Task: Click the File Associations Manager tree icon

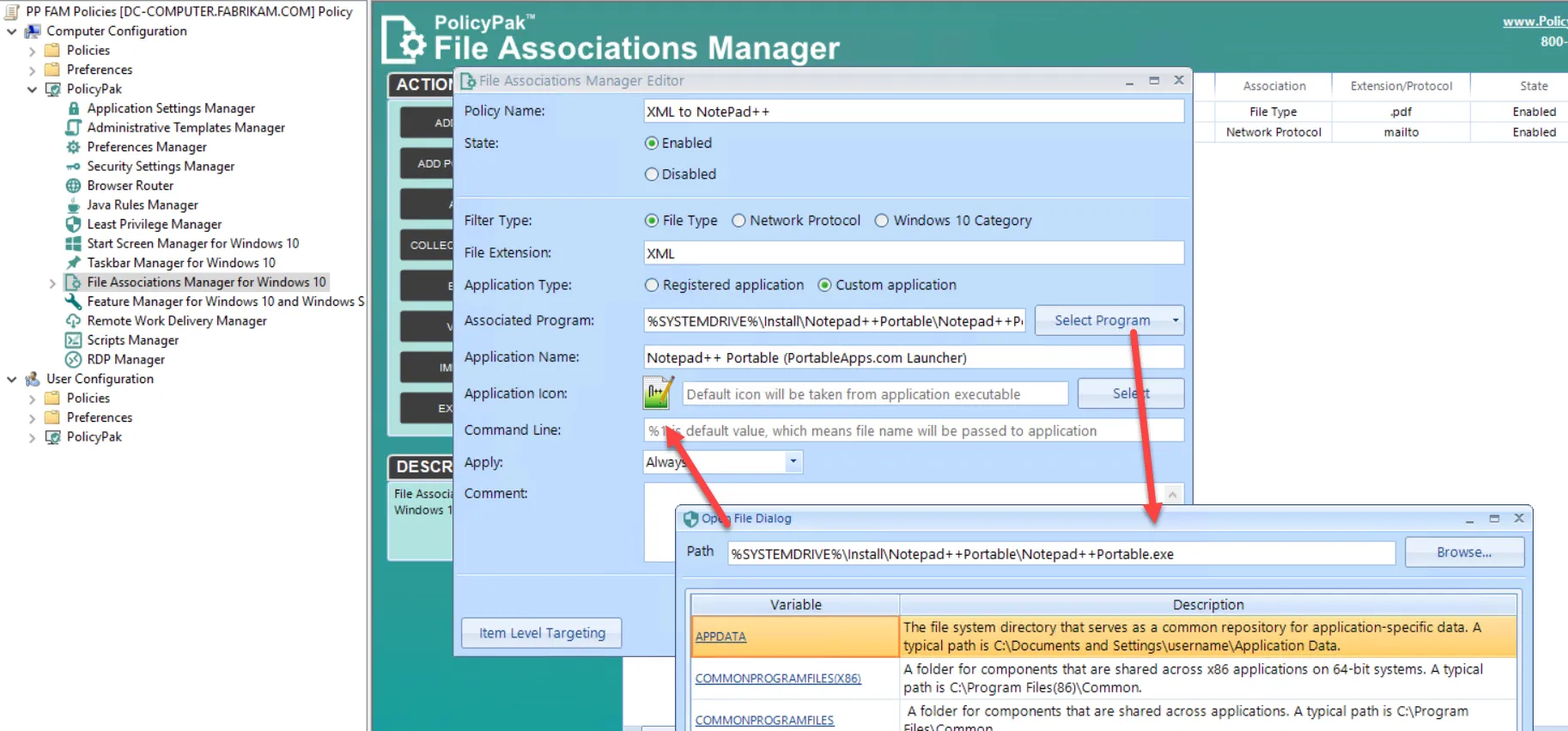Action: 74,282
